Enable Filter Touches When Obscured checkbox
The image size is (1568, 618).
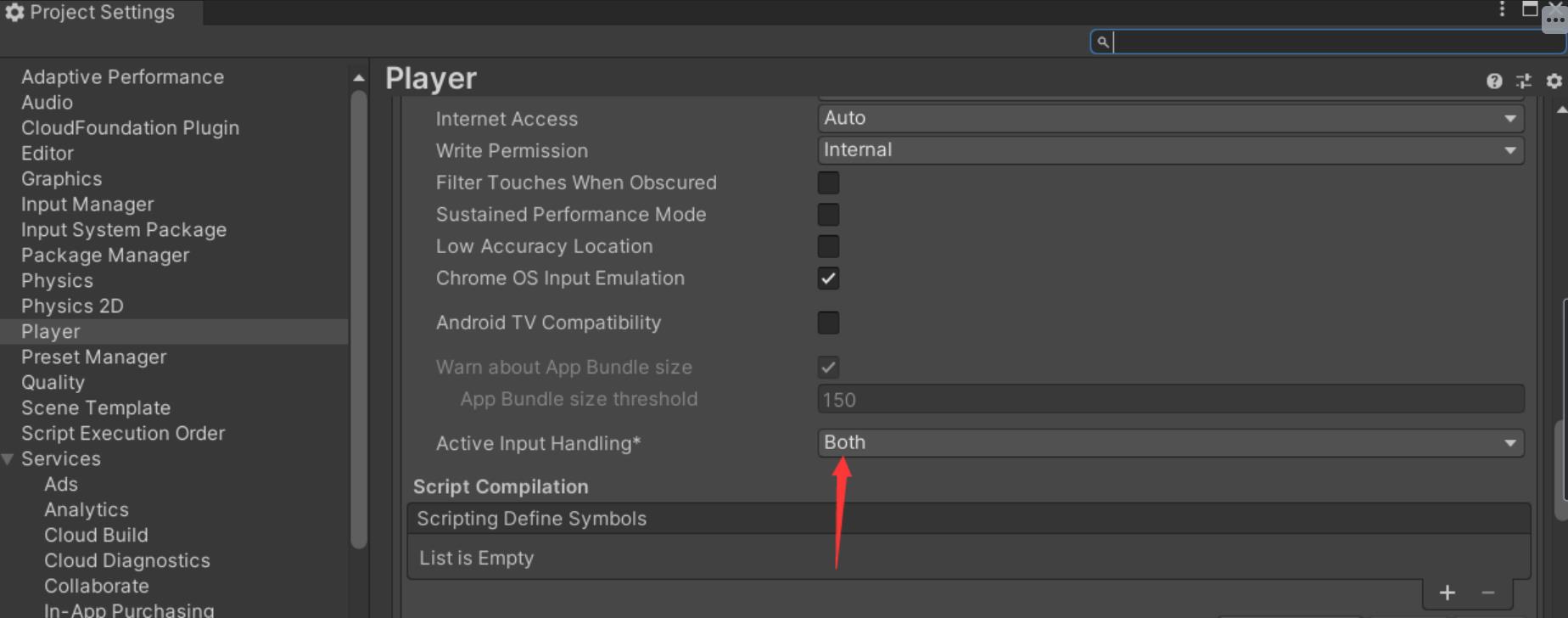click(828, 183)
